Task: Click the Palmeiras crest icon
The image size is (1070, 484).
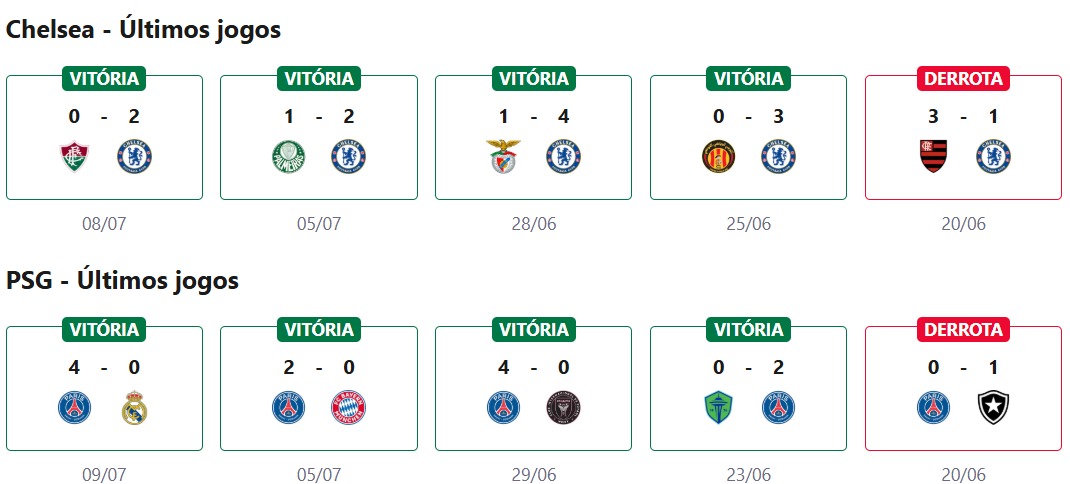Action: [289, 156]
